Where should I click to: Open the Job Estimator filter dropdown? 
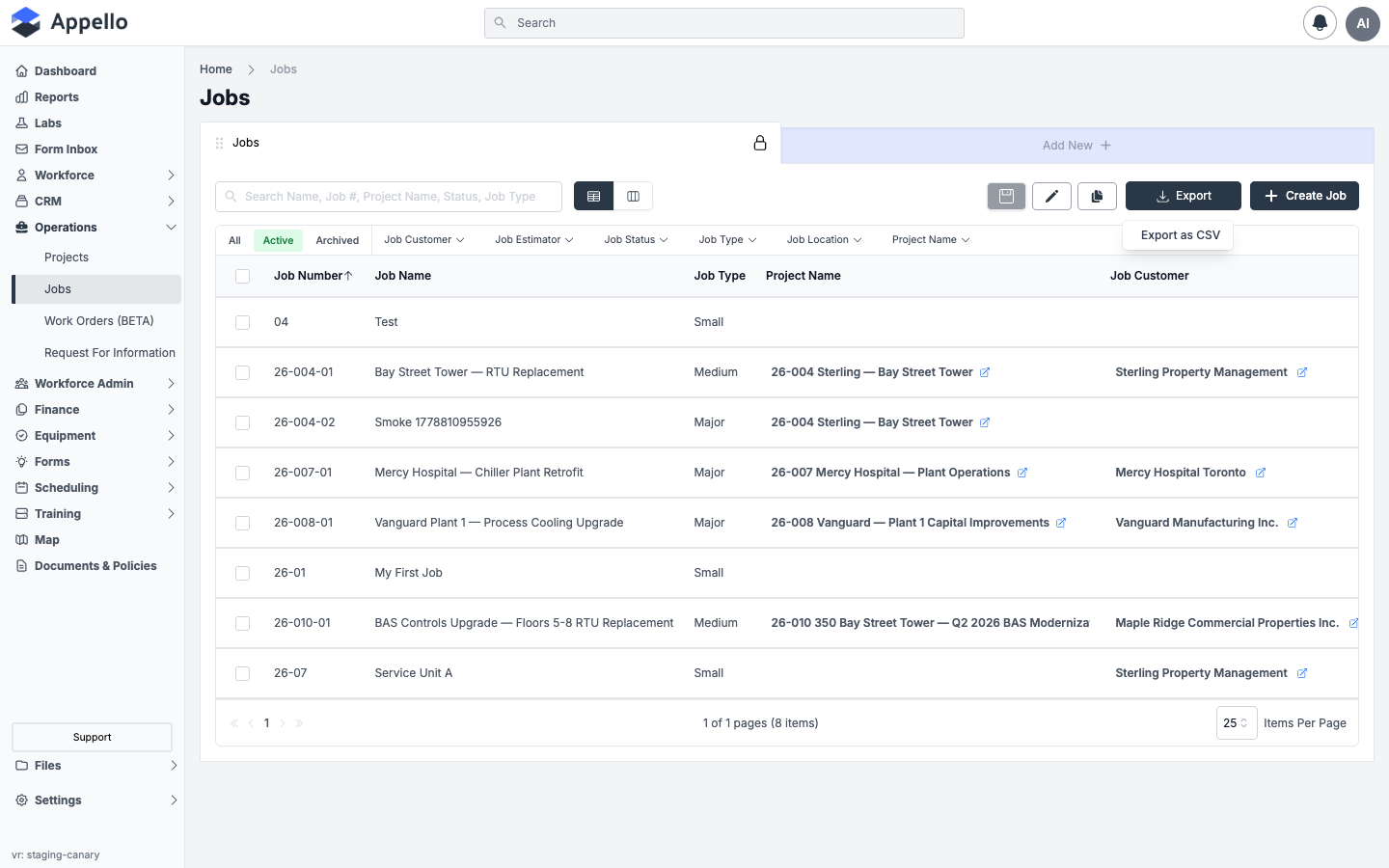534,240
